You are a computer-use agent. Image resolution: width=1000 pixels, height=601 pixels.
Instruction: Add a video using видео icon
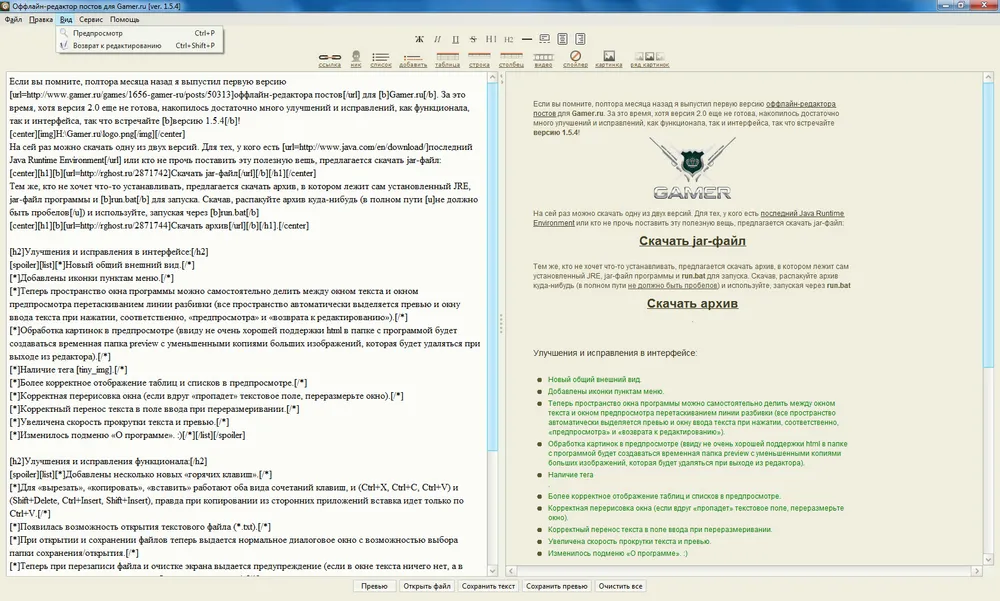(543, 58)
